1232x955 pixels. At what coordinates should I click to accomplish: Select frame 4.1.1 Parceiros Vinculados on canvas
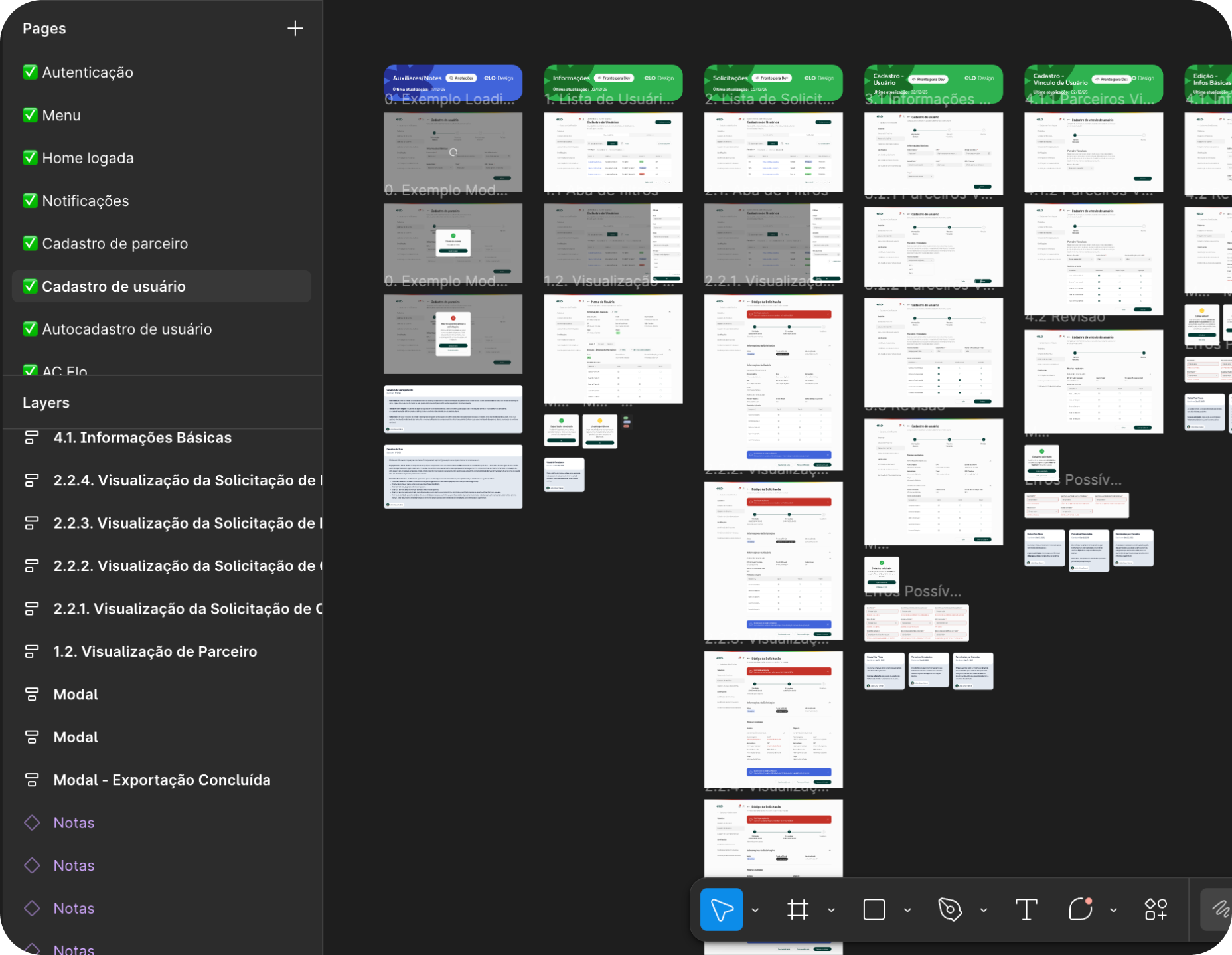1094,152
